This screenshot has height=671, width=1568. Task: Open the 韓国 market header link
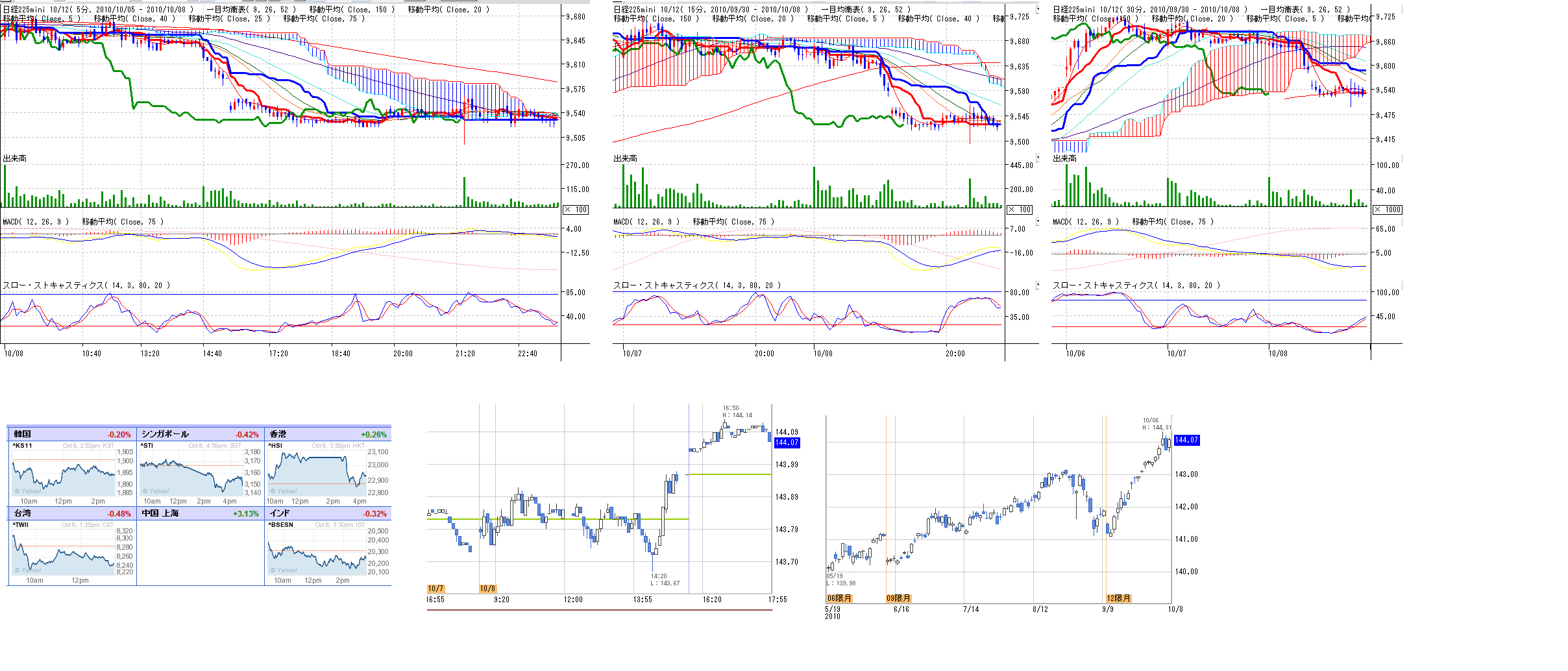pos(23,434)
